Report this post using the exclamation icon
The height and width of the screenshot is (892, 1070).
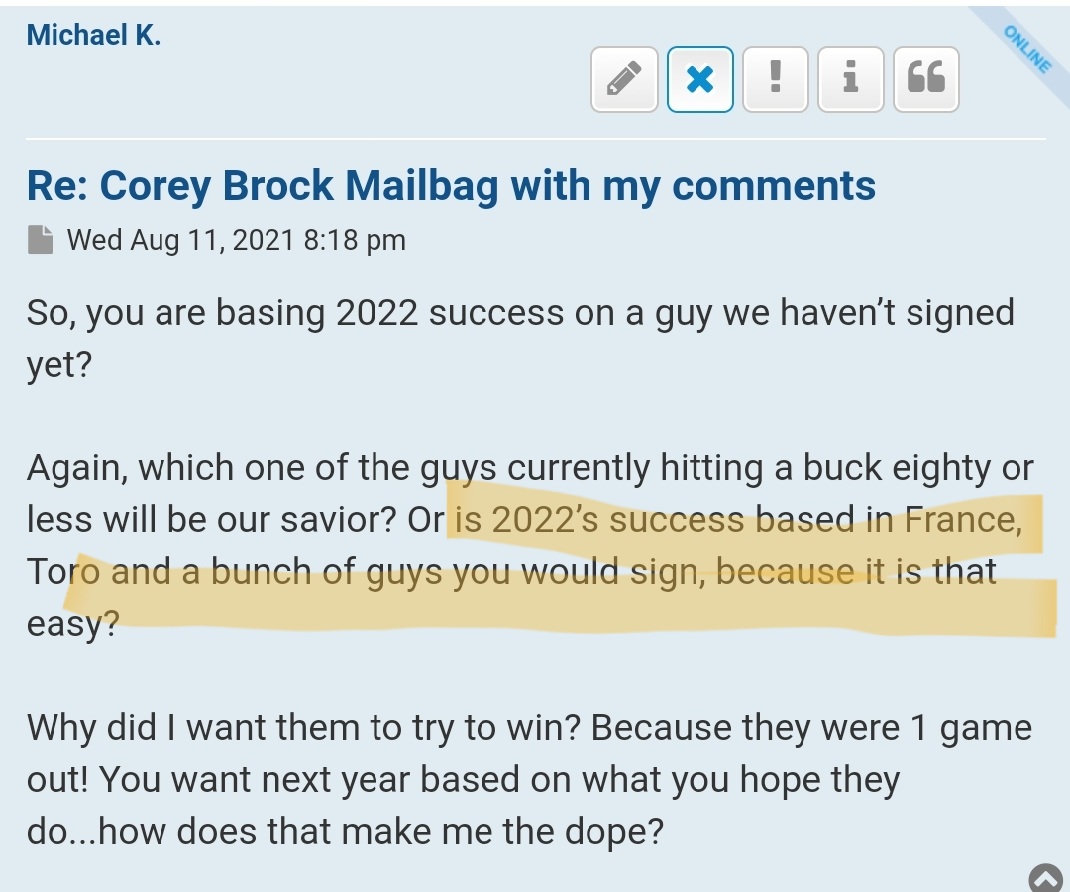(x=775, y=78)
